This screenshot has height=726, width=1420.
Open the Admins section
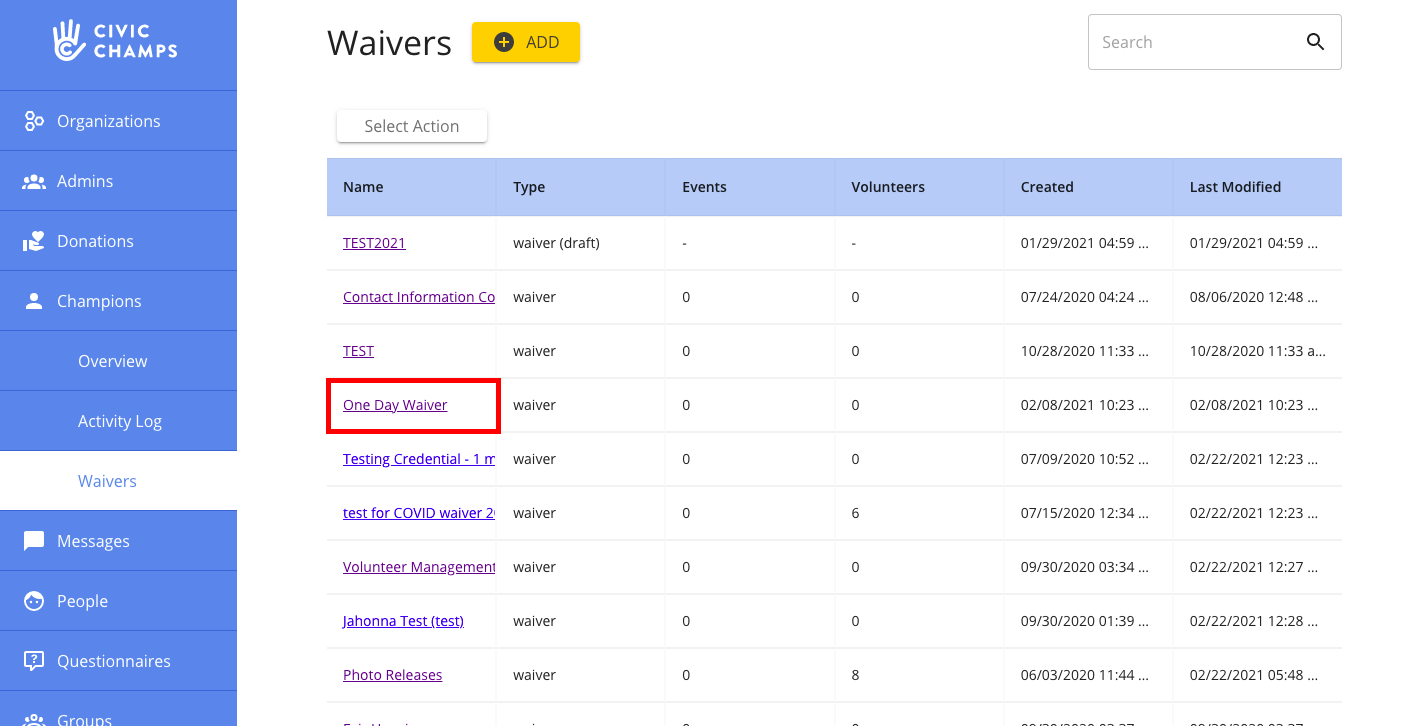118,181
